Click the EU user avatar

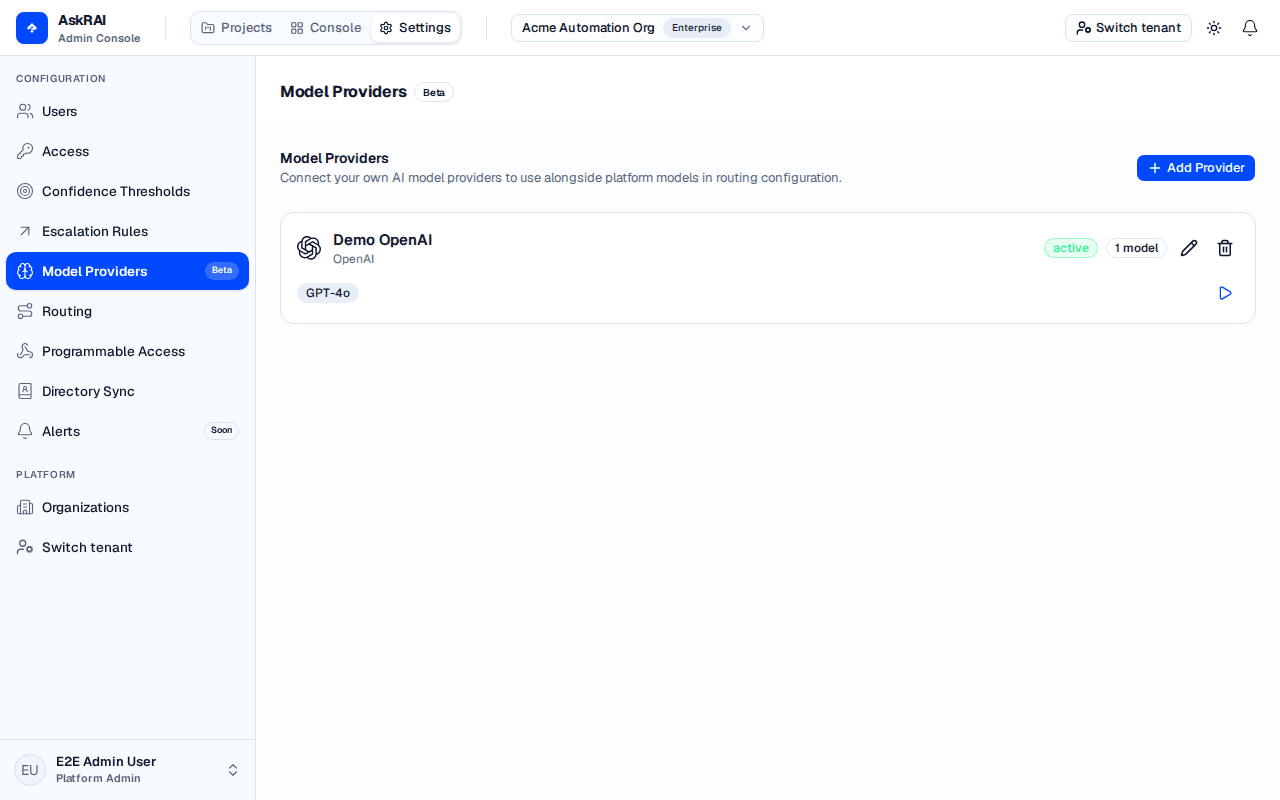tap(30, 770)
